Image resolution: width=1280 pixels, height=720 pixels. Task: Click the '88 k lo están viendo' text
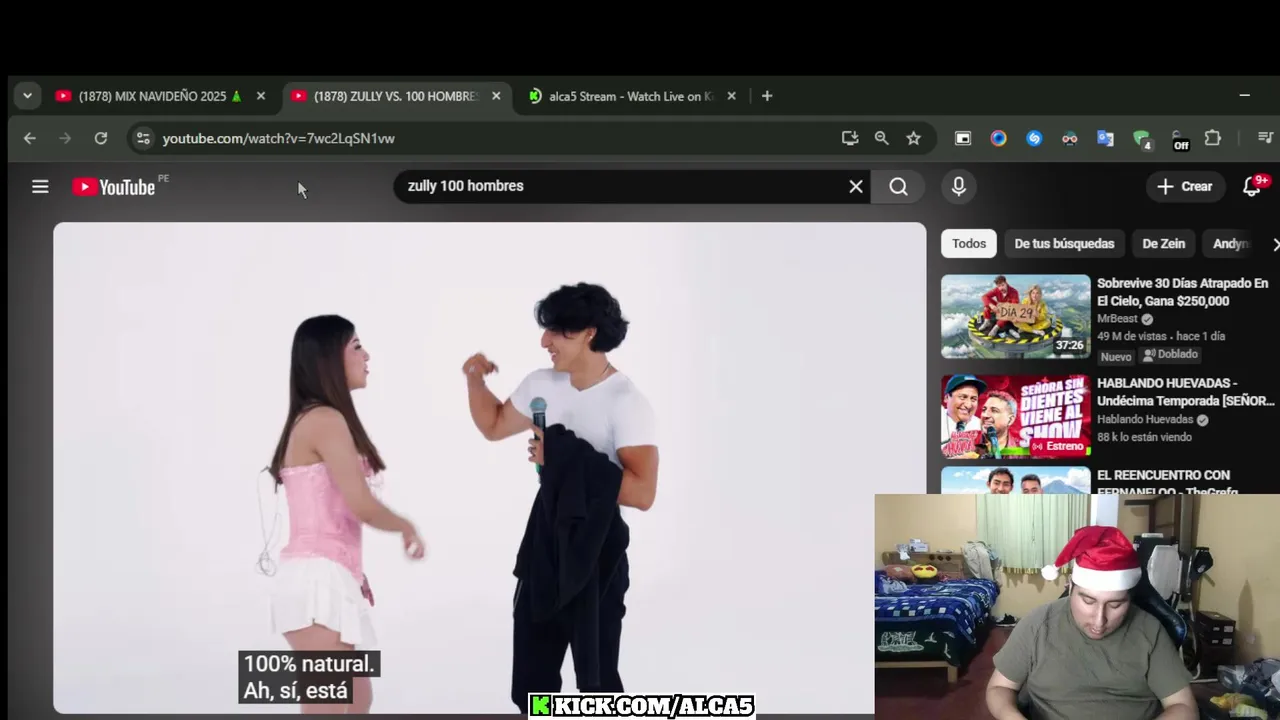pos(1144,437)
